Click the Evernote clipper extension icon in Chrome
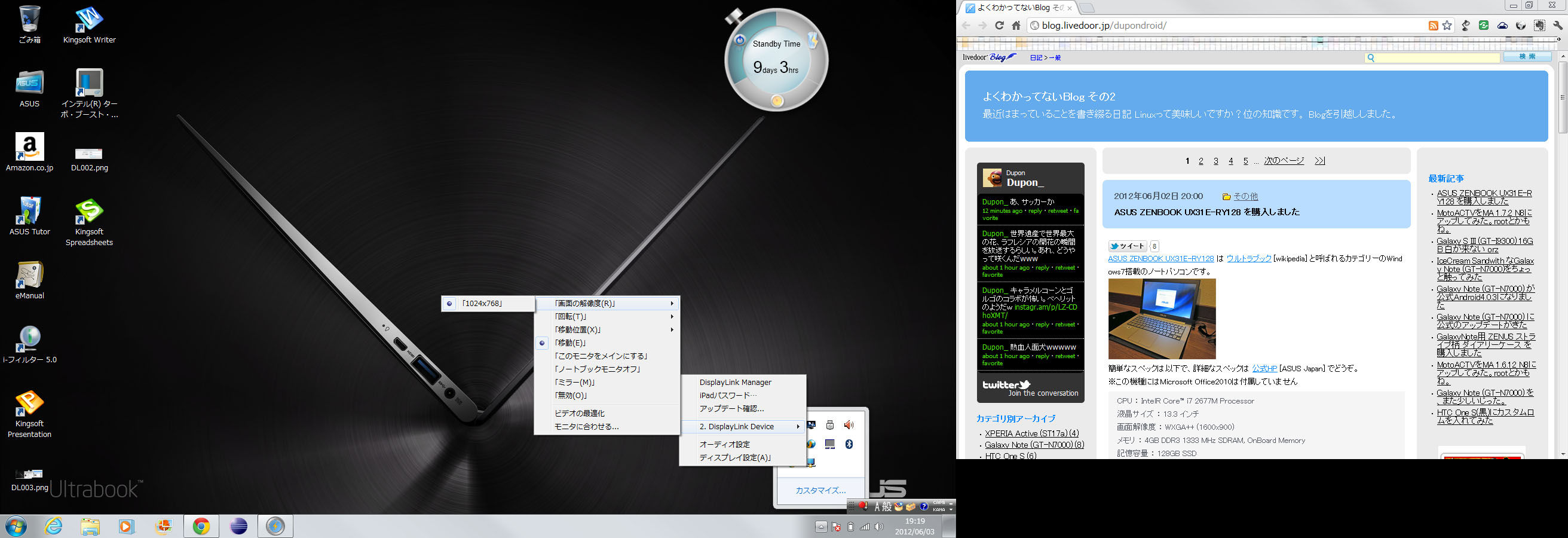 [x=1539, y=26]
